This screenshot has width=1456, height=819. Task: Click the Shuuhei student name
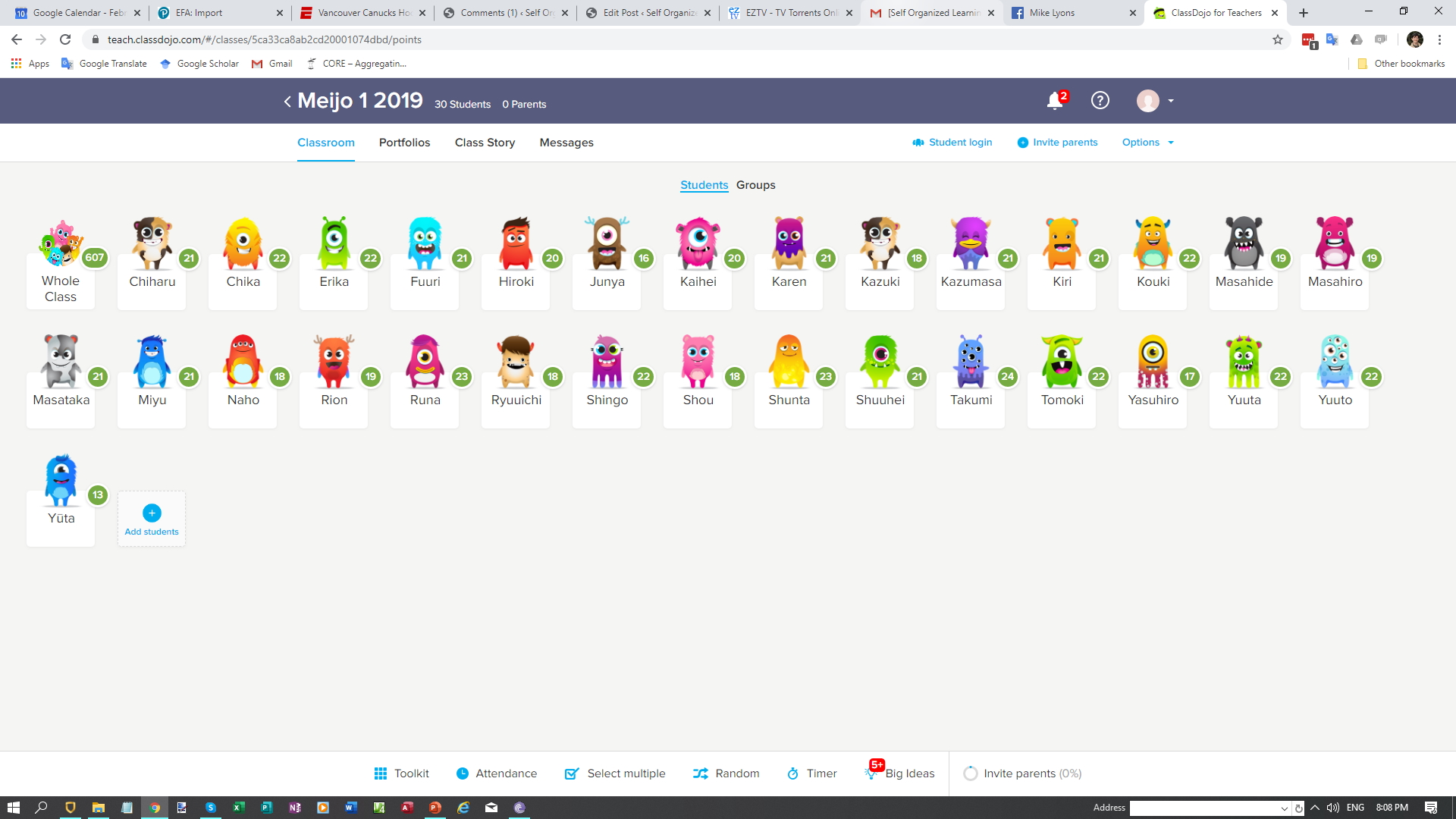point(880,400)
